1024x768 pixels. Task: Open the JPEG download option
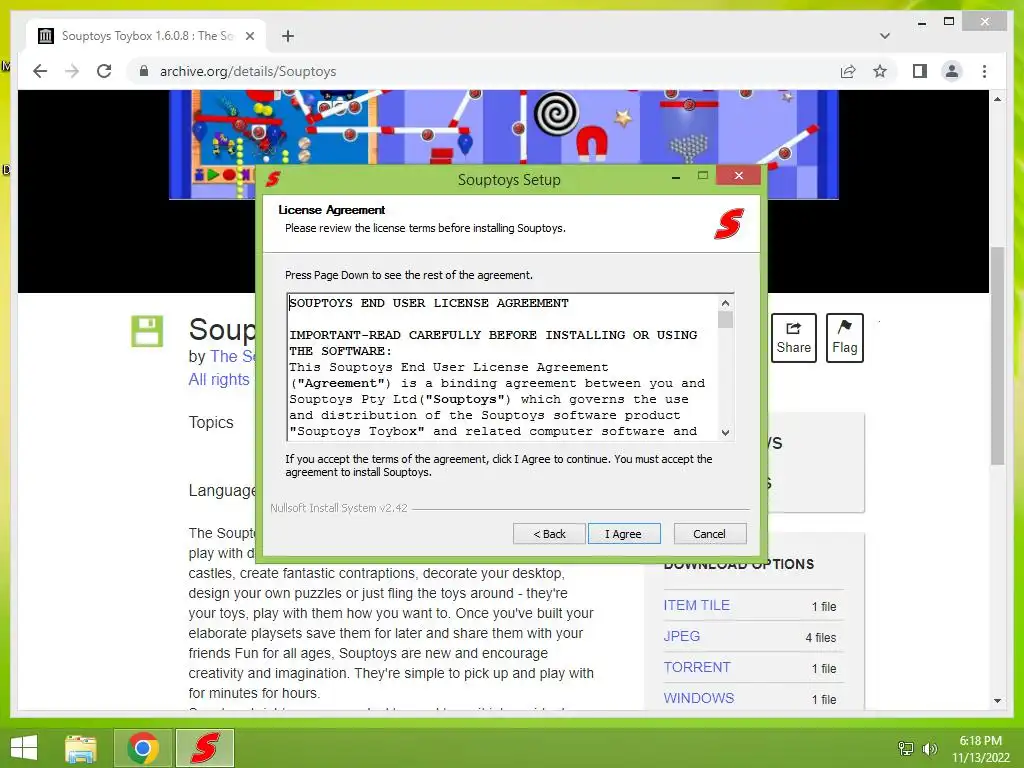[682, 636]
